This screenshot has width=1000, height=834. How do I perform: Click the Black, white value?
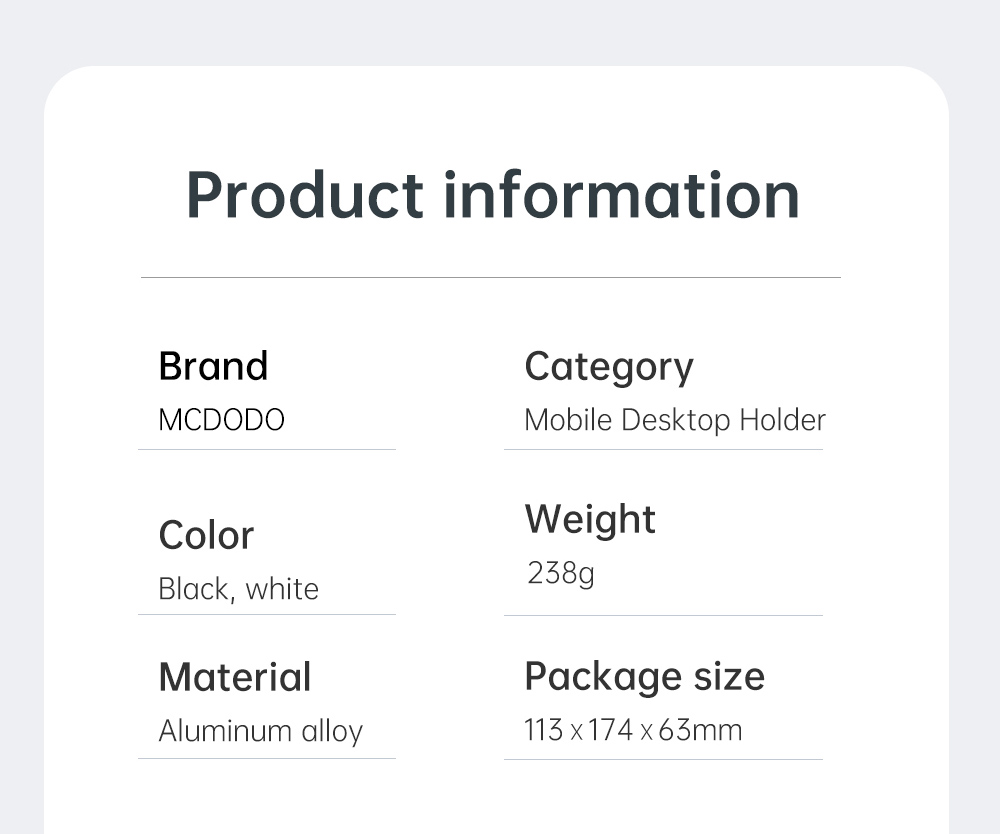[x=239, y=589]
